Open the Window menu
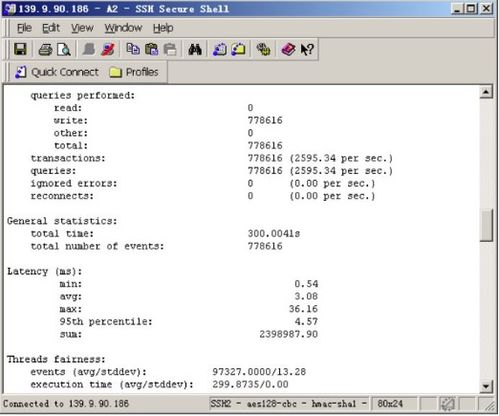The image size is (499, 416). click(x=123, y=28)
